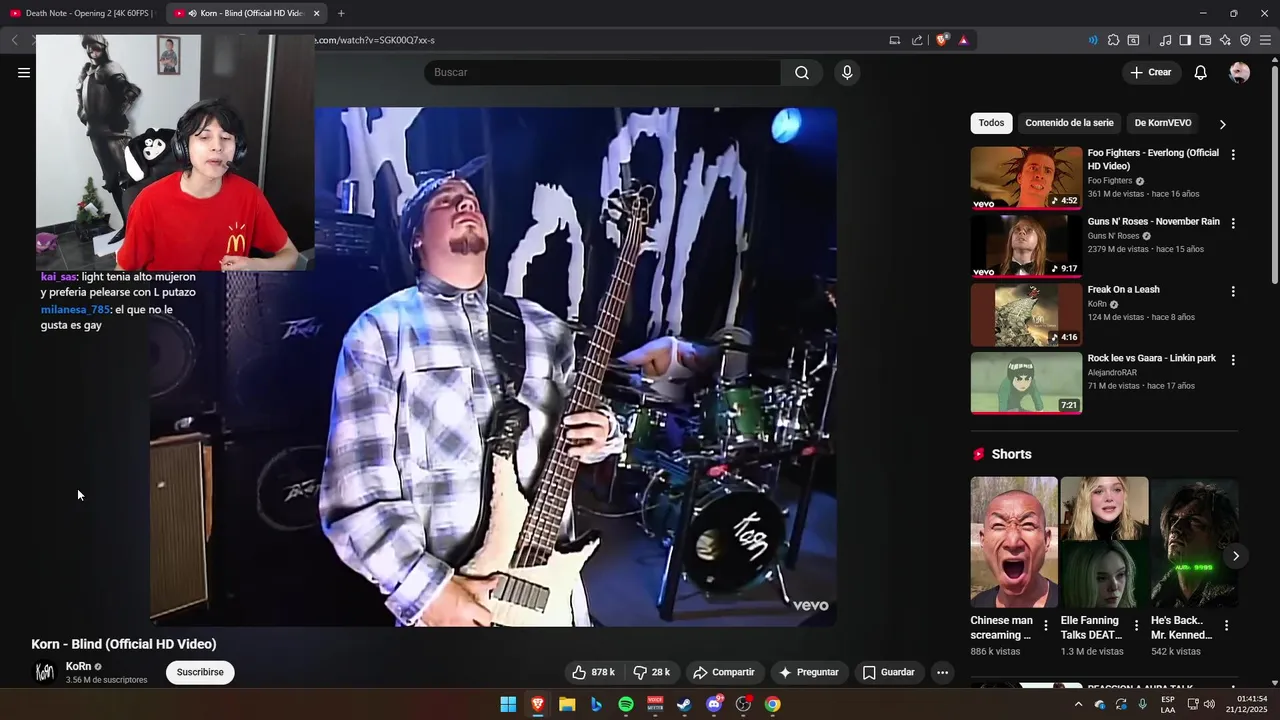The height and width of the screenshot is (720, 1280).
Task: Open Freak On a Leash video title
Action: click(1124, 290)
